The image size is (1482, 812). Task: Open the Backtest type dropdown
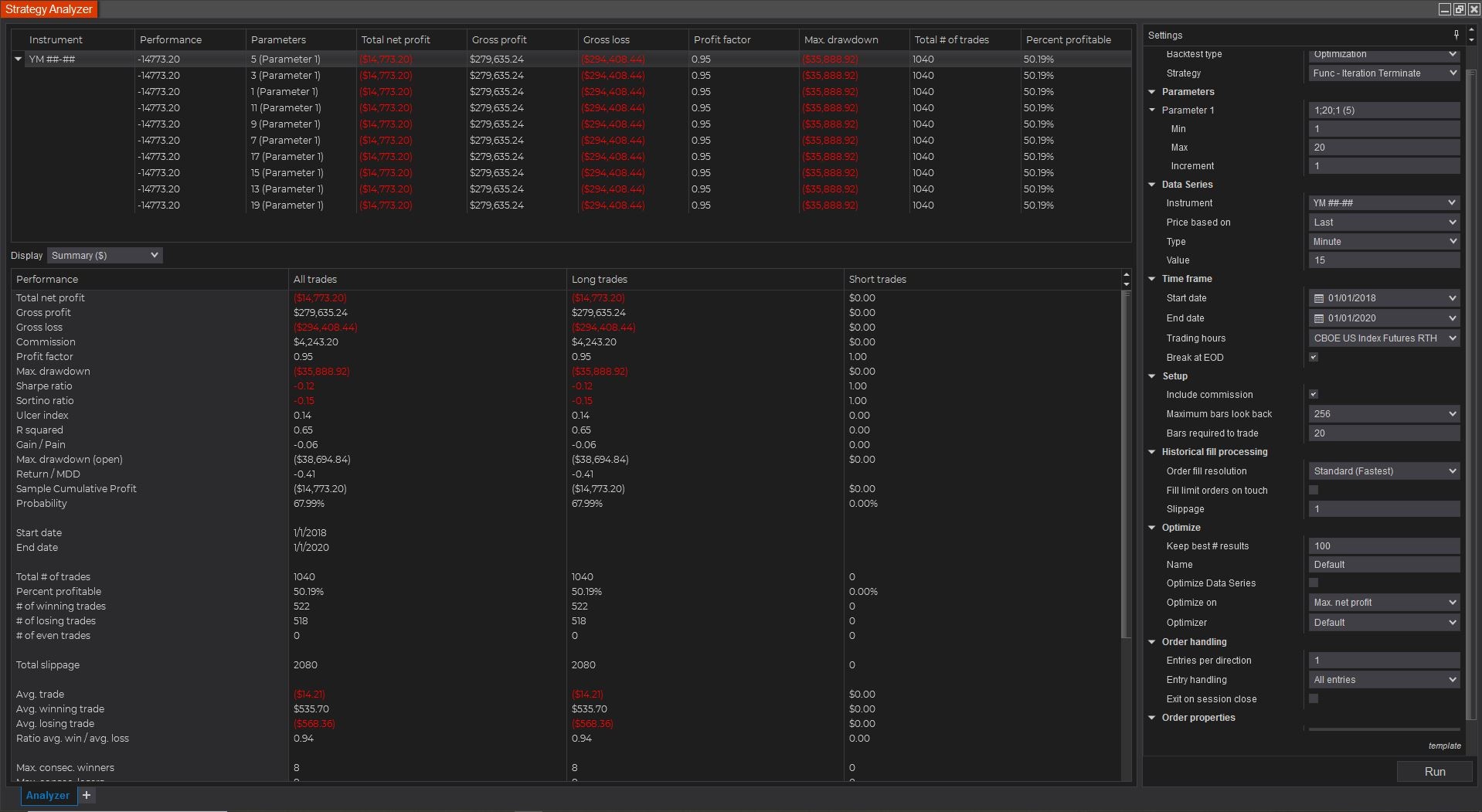pos(1384,54)
